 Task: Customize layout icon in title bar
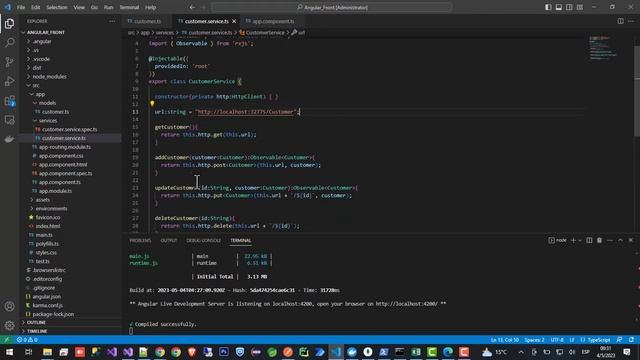coord(580,7)
